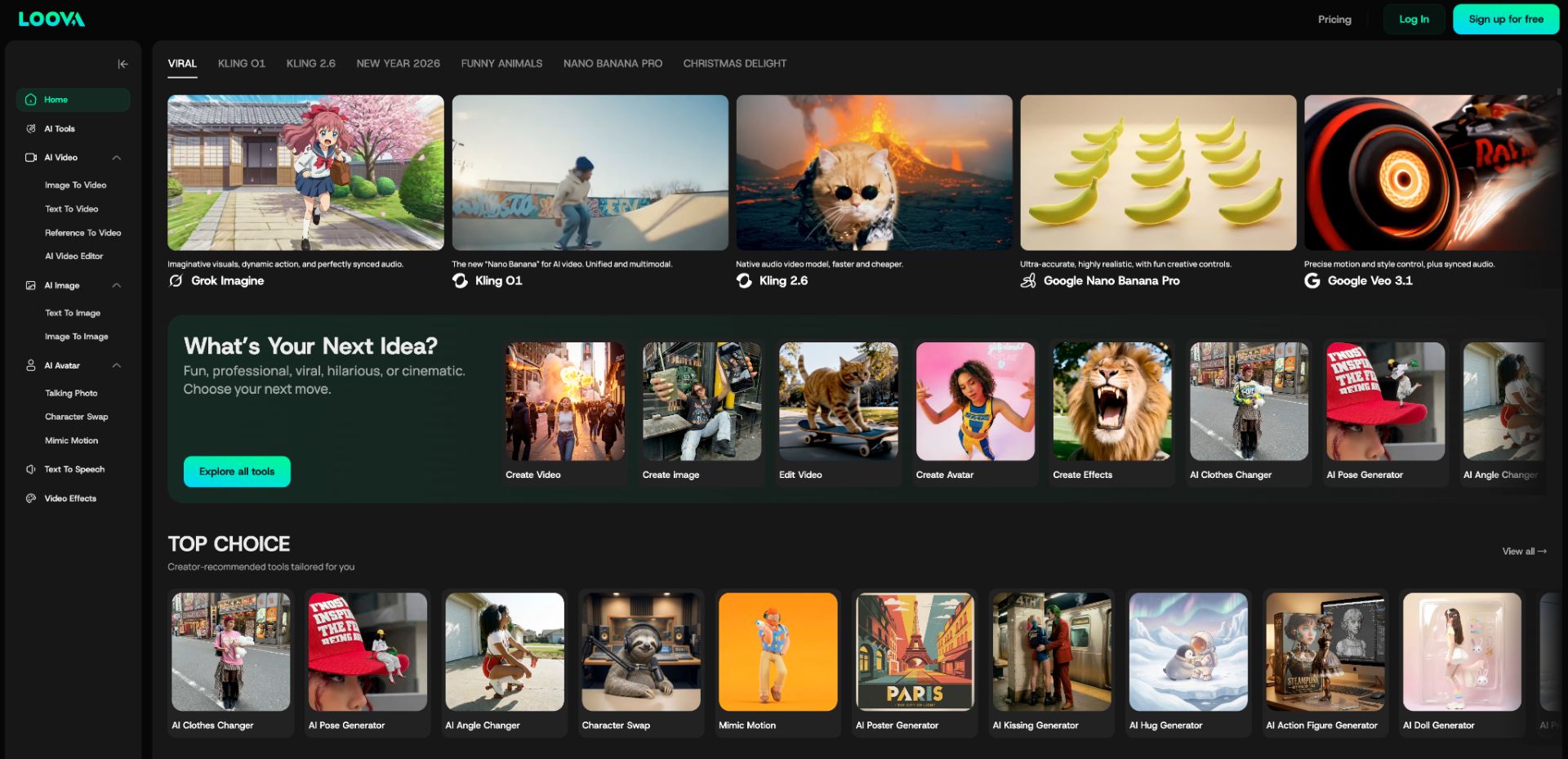This screenshot has height=759, width=1568.
Task: Collapse the AI Image section chevron
Action: [117, 286]
